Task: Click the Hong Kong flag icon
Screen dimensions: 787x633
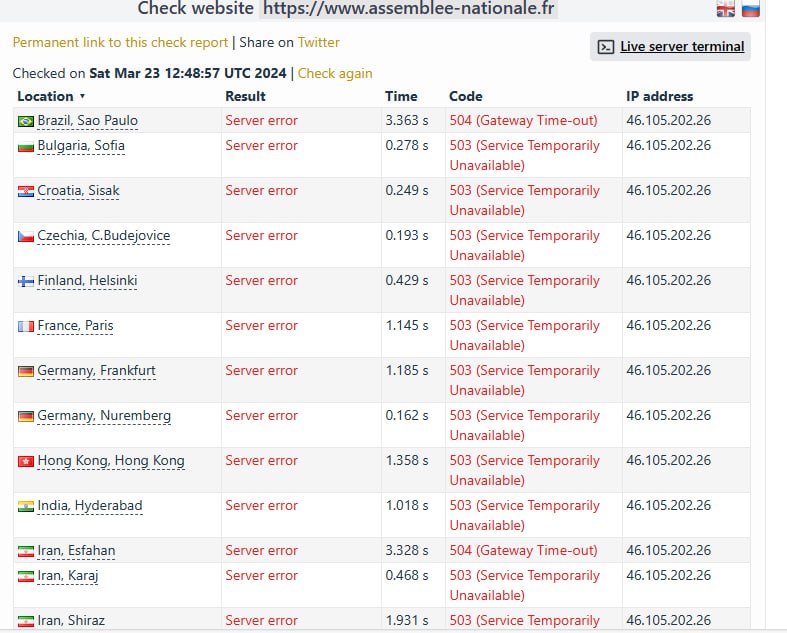Action: [x=26, y=461]
